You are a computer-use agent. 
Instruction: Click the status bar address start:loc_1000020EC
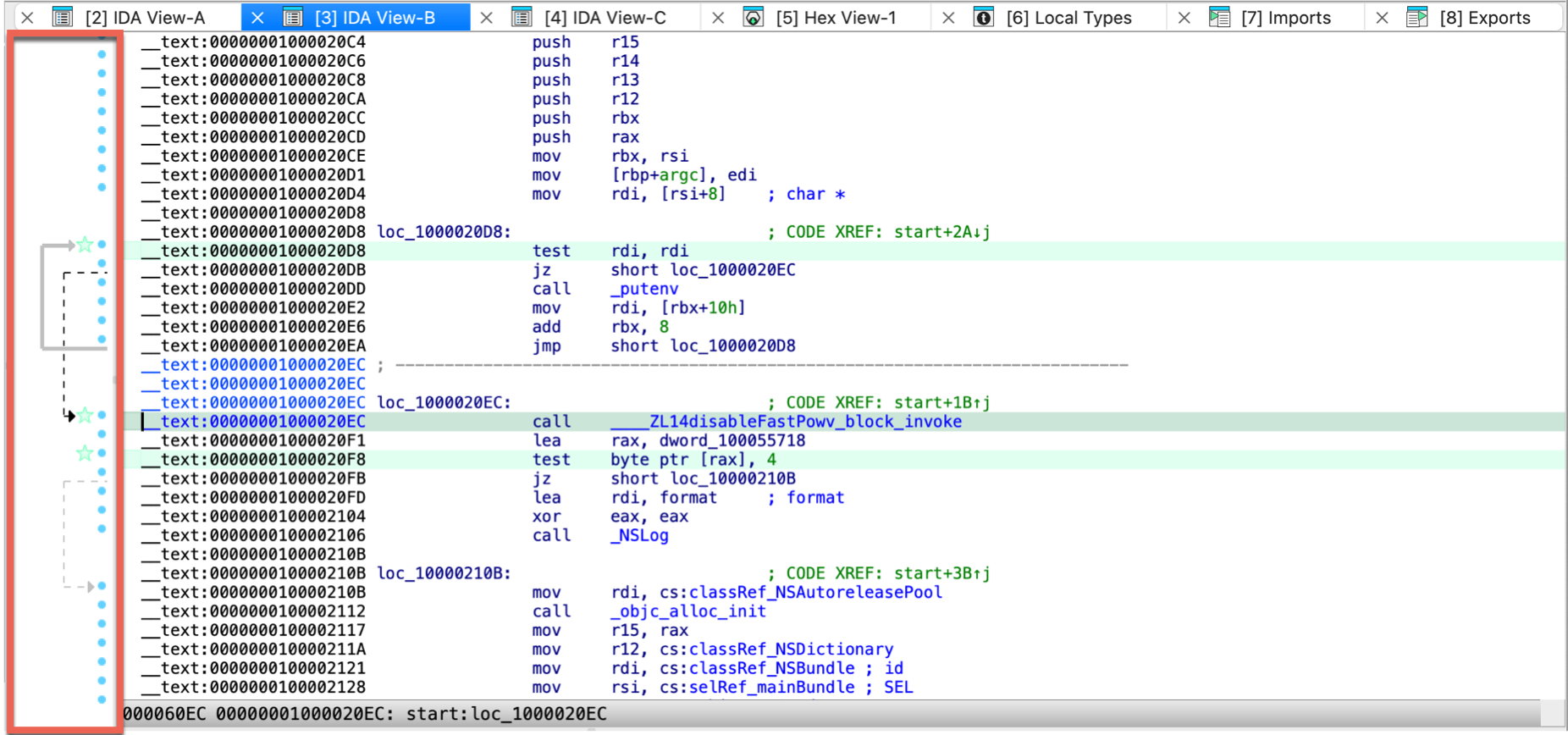pyautogui.click(x=505, y=715)
